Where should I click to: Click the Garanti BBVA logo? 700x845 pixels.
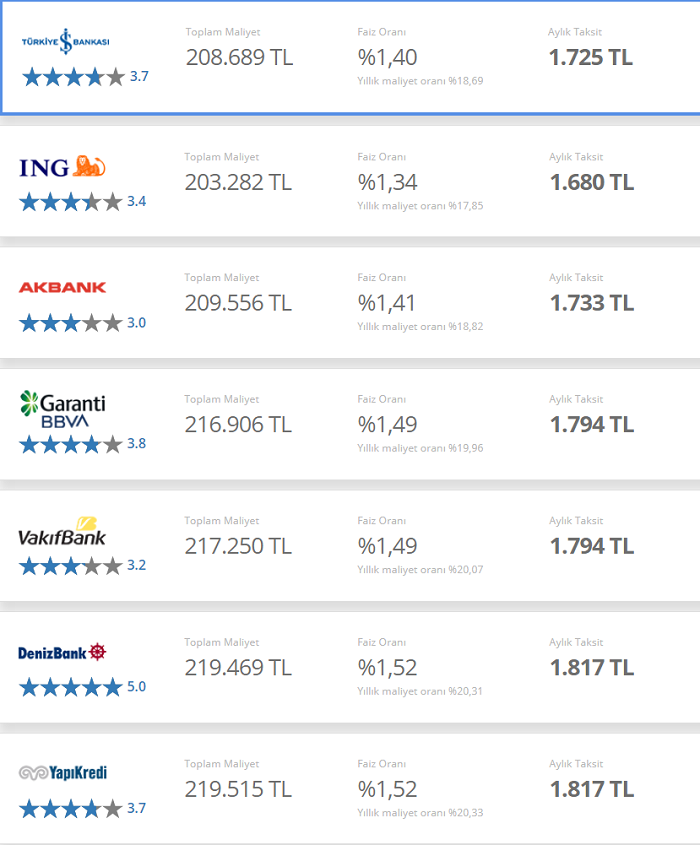(x=62, y=410)
